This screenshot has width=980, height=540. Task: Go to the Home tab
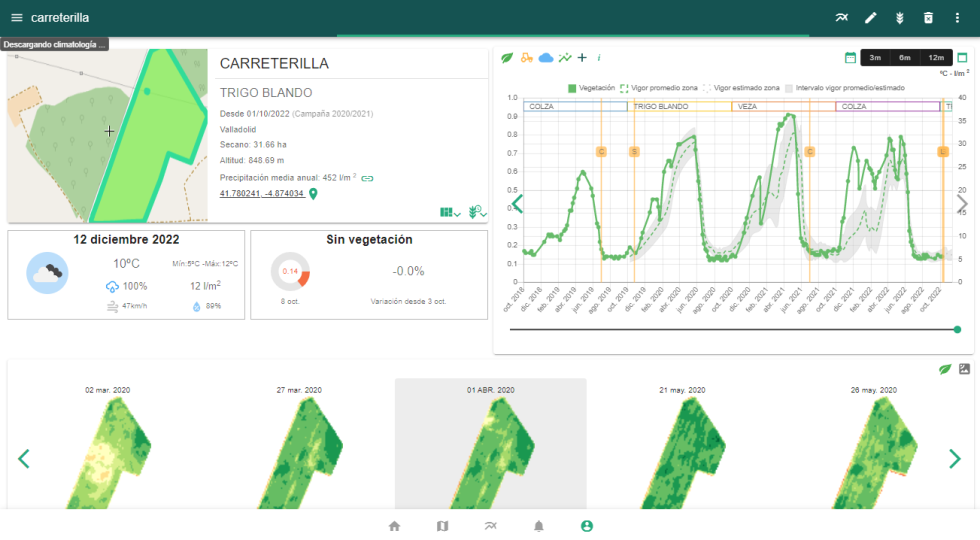pos(394,526)
